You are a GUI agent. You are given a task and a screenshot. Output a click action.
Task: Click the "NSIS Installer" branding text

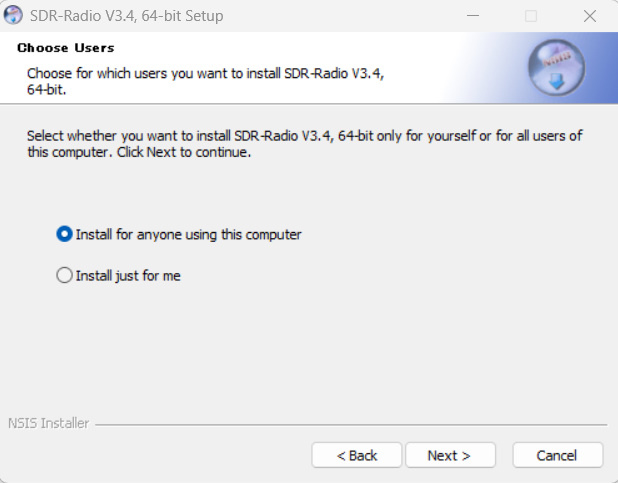coord(48,423)
